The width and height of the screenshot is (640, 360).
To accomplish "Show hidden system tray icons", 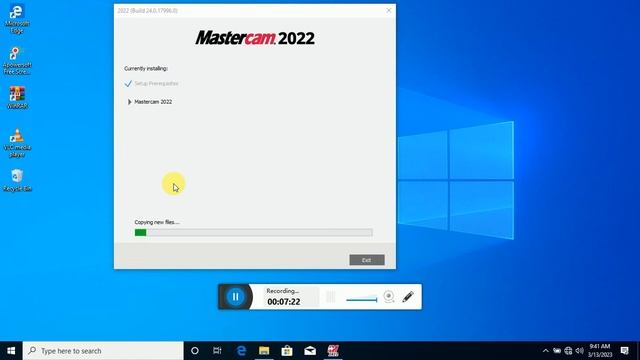I will (x=545, y=351).
